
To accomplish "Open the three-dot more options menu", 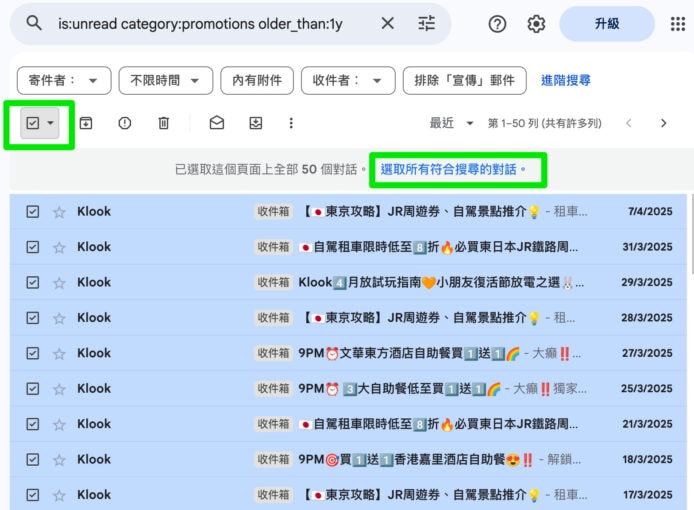I will coord(291,123).
